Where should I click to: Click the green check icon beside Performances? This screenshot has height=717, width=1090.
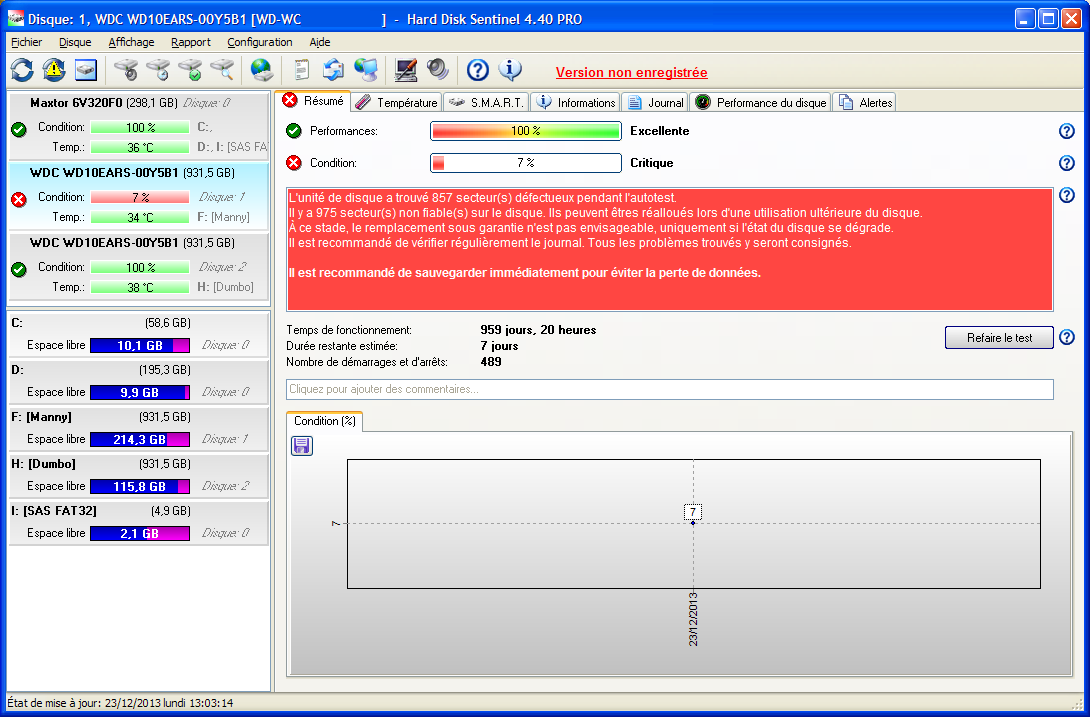[x=294, y=131]
